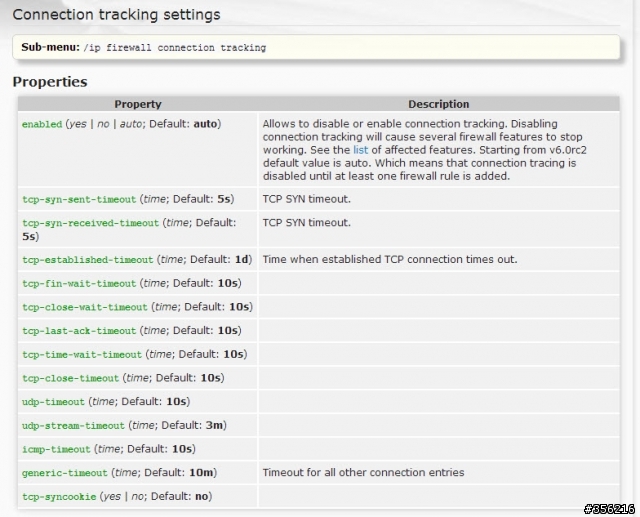Viewport: 640px width, 517px height.
Task: Click the 'Description' column header
Action: pyautogui.click(x=439, y=104)
